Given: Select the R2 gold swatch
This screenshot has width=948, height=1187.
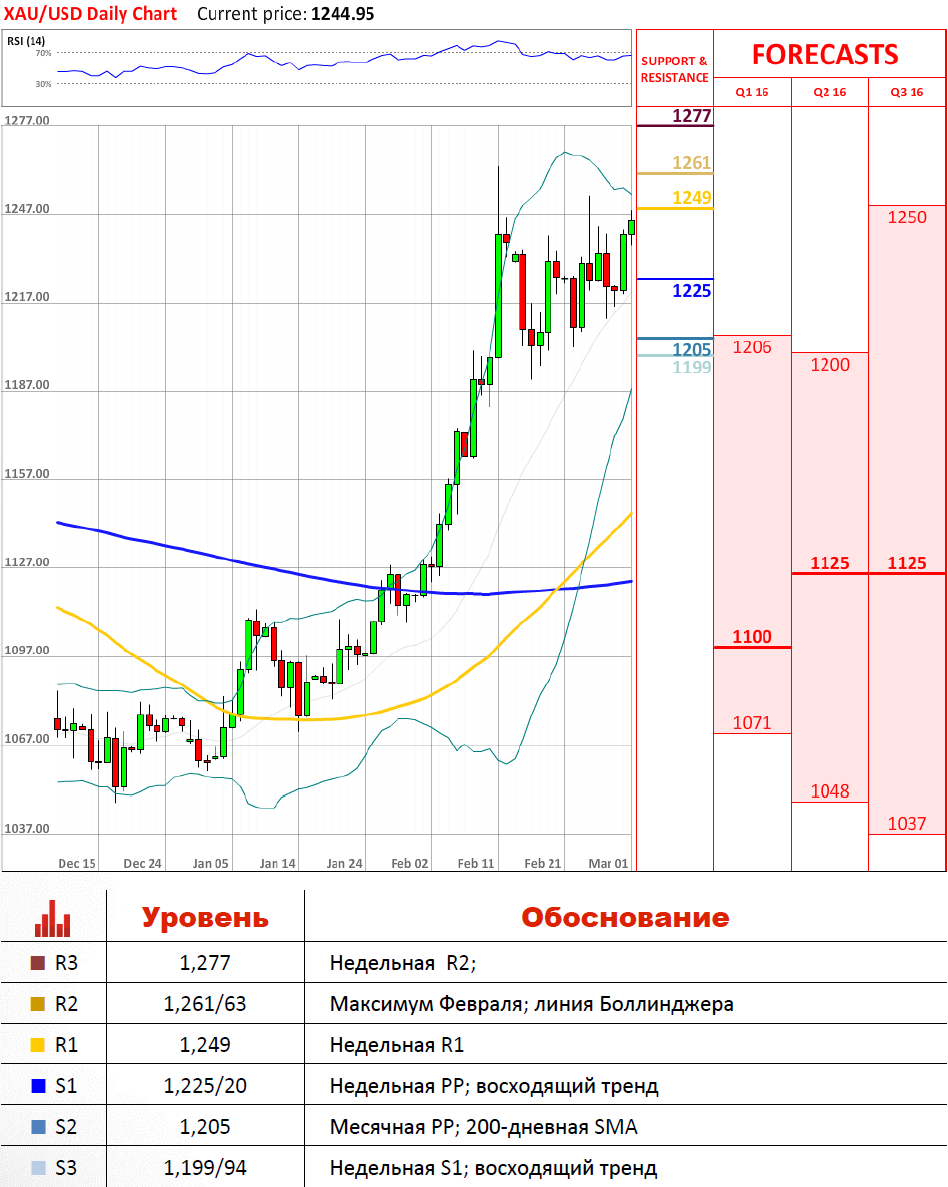Looking at the screenshot, I should pos(38,1004).
